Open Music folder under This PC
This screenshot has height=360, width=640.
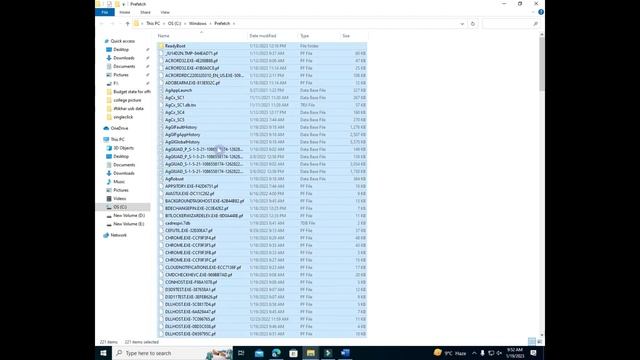[119, 182]
